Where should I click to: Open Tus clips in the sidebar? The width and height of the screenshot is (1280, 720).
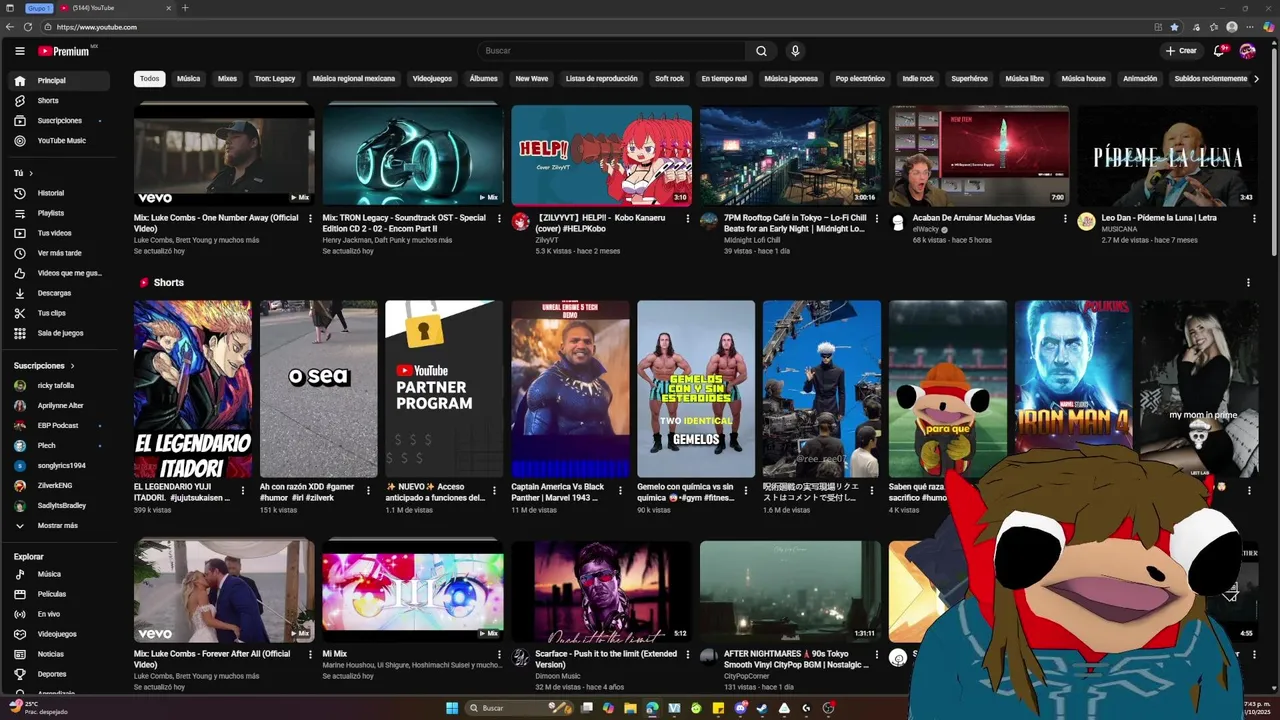(x=60, y=313)
